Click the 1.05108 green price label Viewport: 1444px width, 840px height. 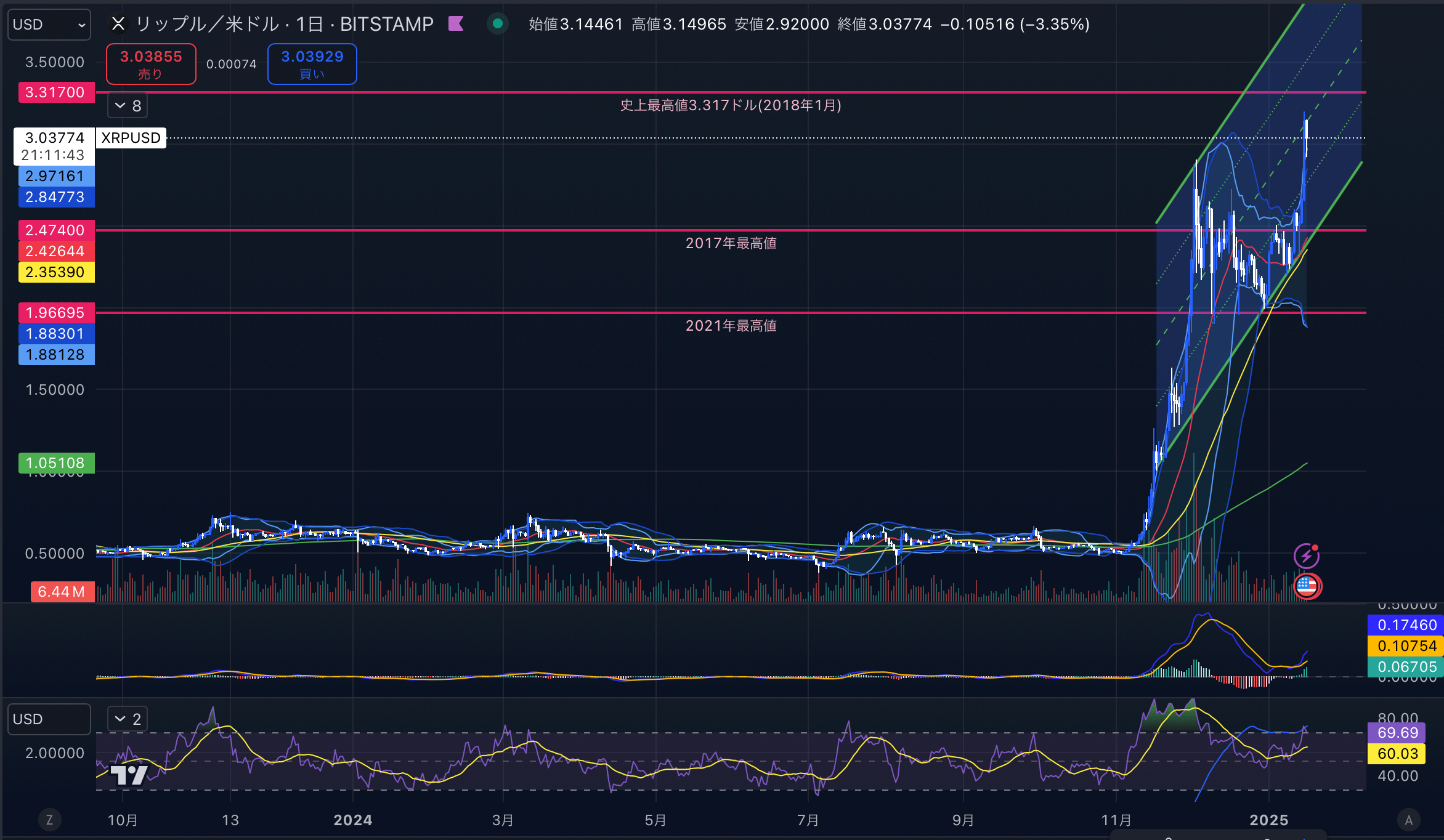tap(55, 463)
